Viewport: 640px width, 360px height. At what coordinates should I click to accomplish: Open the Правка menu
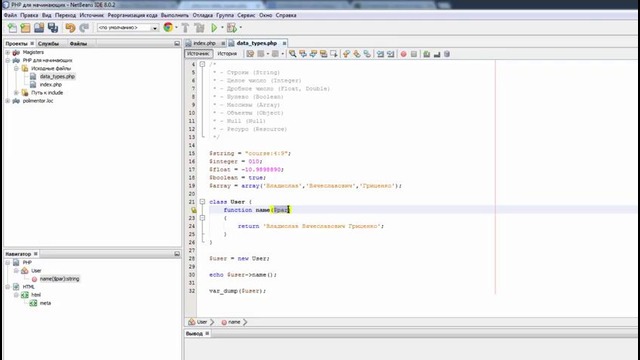29,15
